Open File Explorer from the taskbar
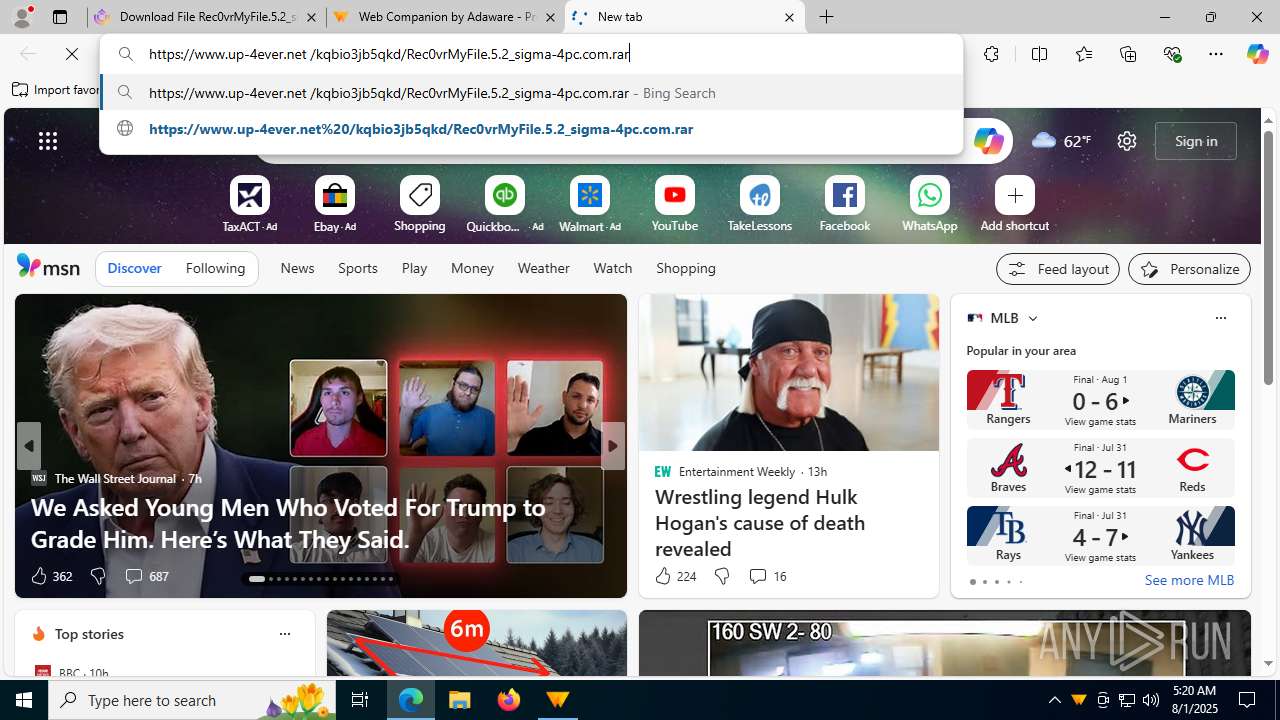This screenshot has height=720, width=1280. [x=460, y=700]
